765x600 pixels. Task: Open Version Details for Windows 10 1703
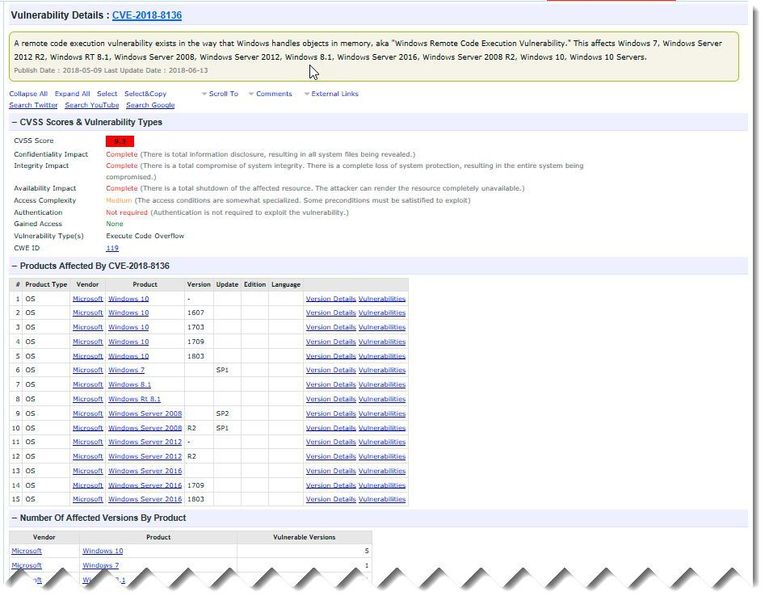pyautogui.click(x=331, y=327)
